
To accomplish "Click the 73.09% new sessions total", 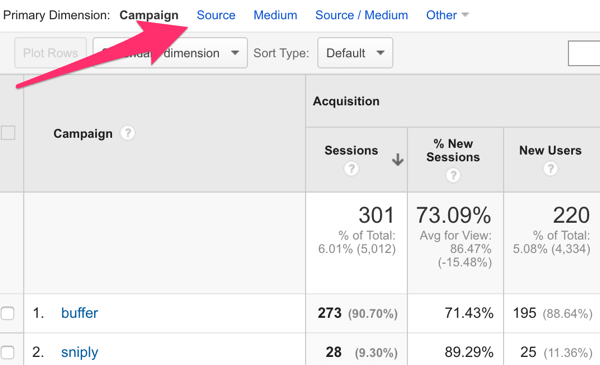I will pos(453,215).
